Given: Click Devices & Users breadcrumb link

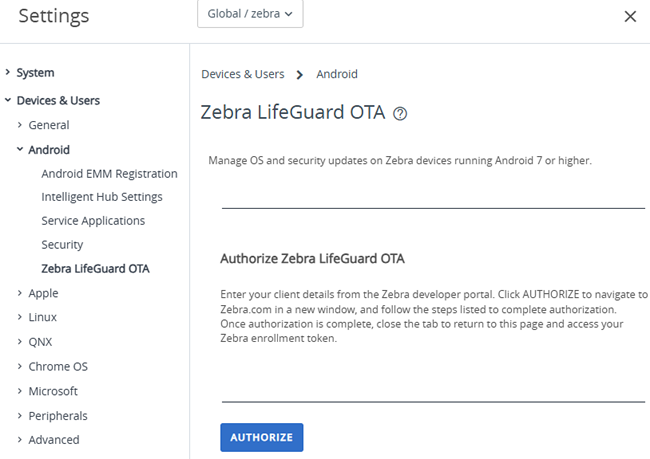Looking at the screenshot, I should [x=243, y=74].
